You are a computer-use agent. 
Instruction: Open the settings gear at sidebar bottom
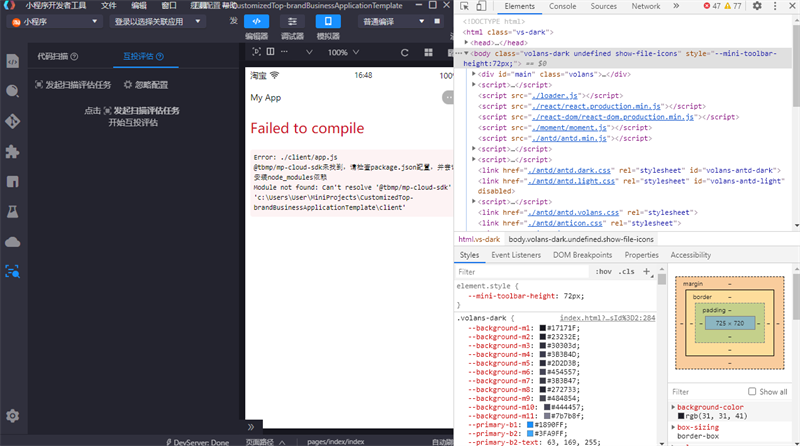pyautogui.click(x=13, y=416)
